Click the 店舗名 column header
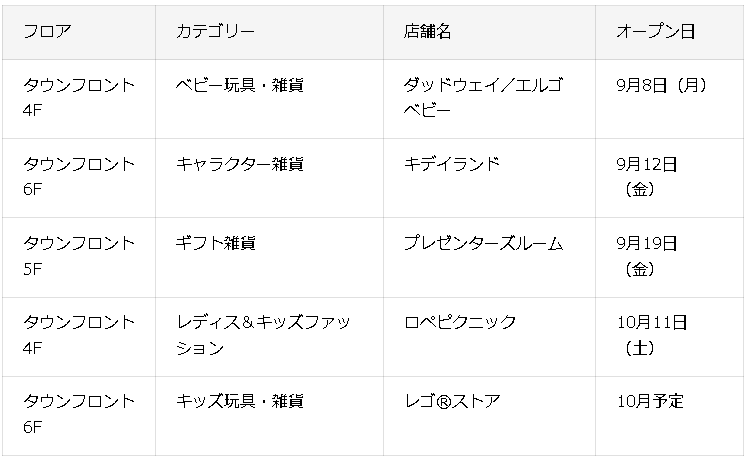Screen dimensions: 747x460 [489, 32]
